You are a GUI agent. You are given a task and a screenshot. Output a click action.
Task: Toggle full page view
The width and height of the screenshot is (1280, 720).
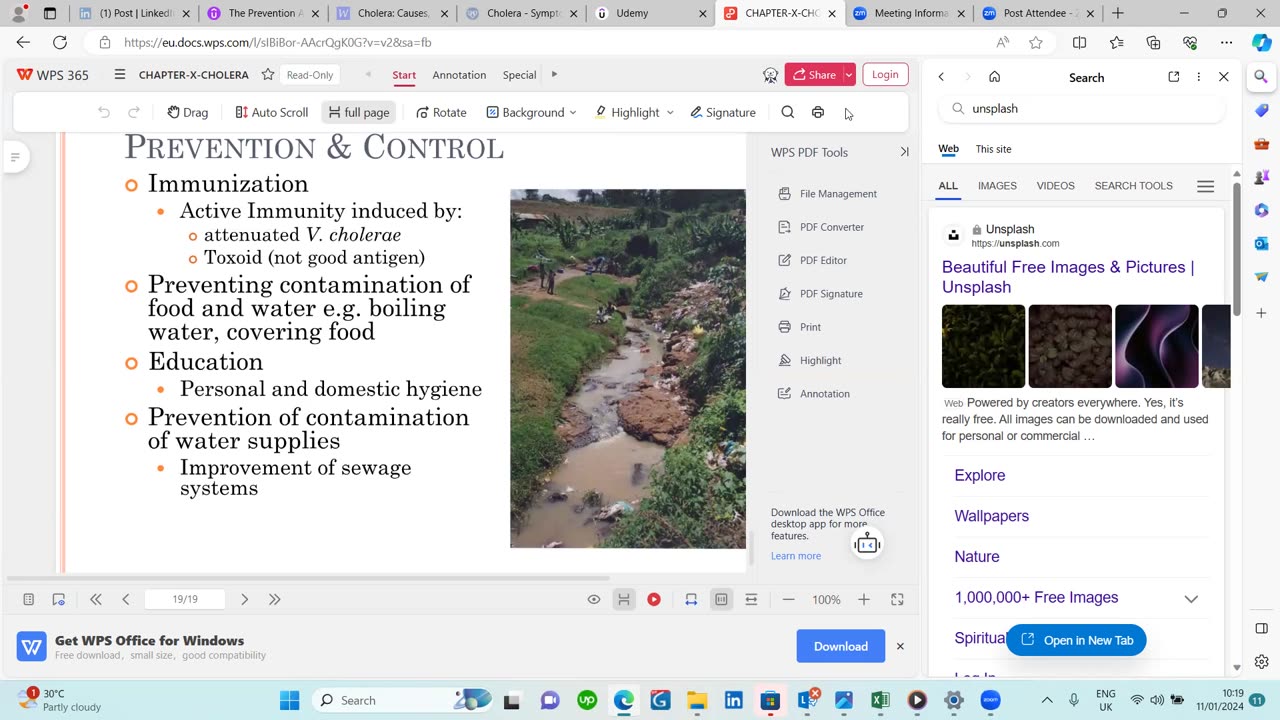click(x=359, y=112)
